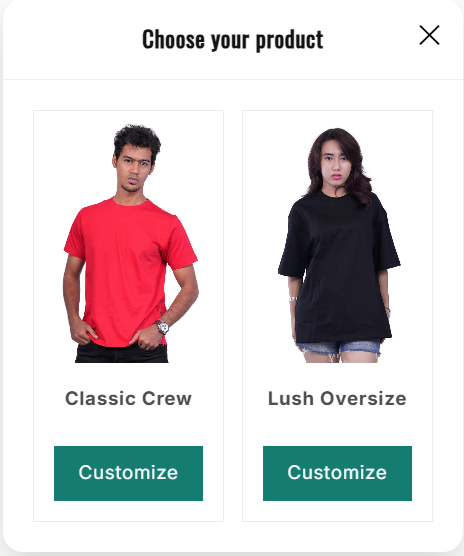Tap the Classic Crew text label
Screen dimensions: 464x556
click(128, 398)
